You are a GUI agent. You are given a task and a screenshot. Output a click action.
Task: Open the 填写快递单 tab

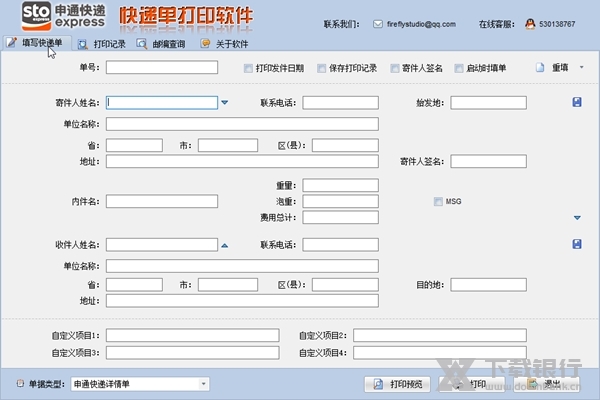click(37, 43)
